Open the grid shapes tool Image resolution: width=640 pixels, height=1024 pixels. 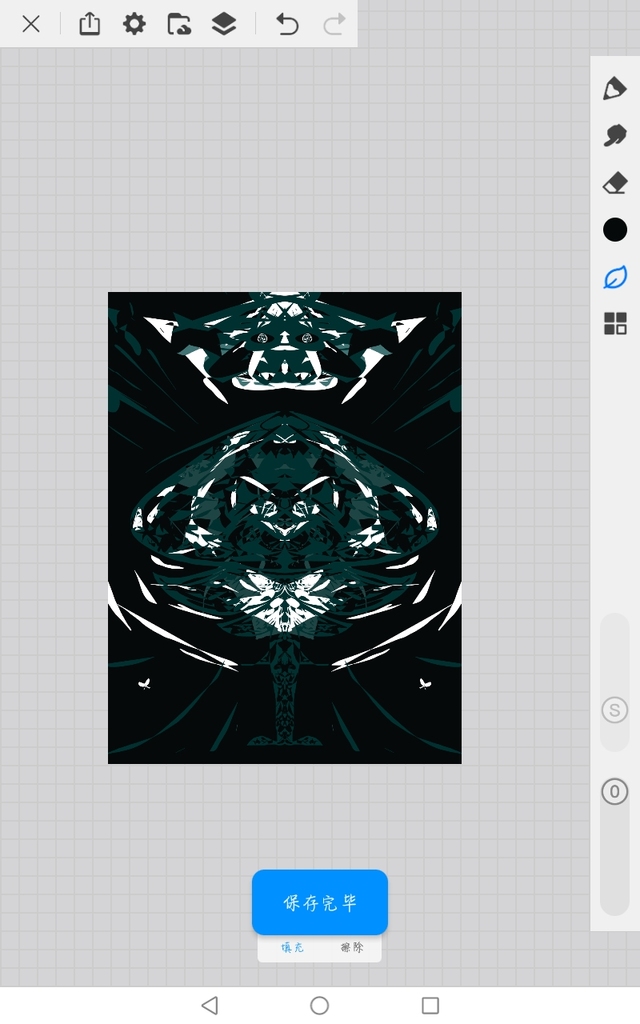[615, 323]
